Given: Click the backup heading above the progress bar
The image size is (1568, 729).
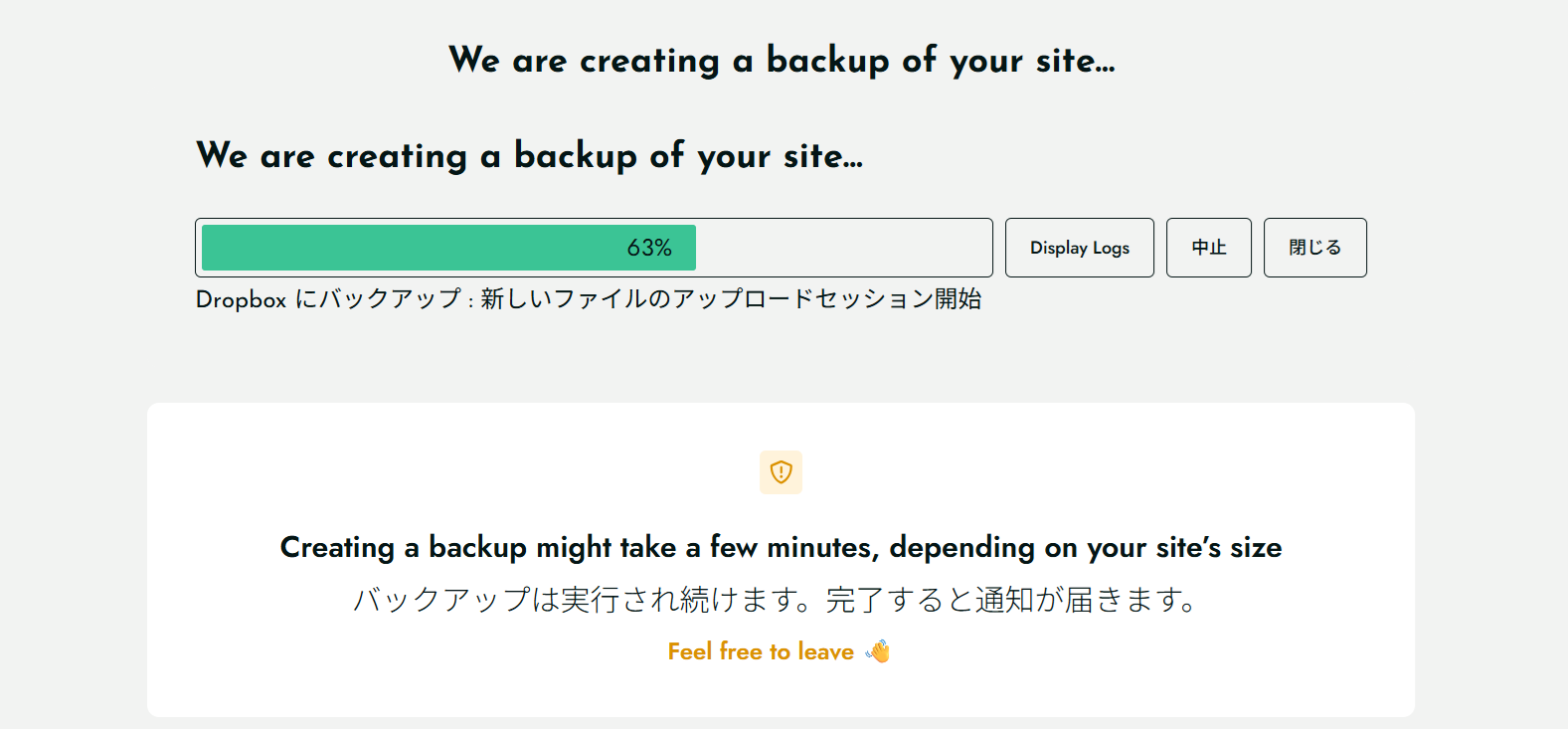Looking at the screenshot, I should coord(529,155).
